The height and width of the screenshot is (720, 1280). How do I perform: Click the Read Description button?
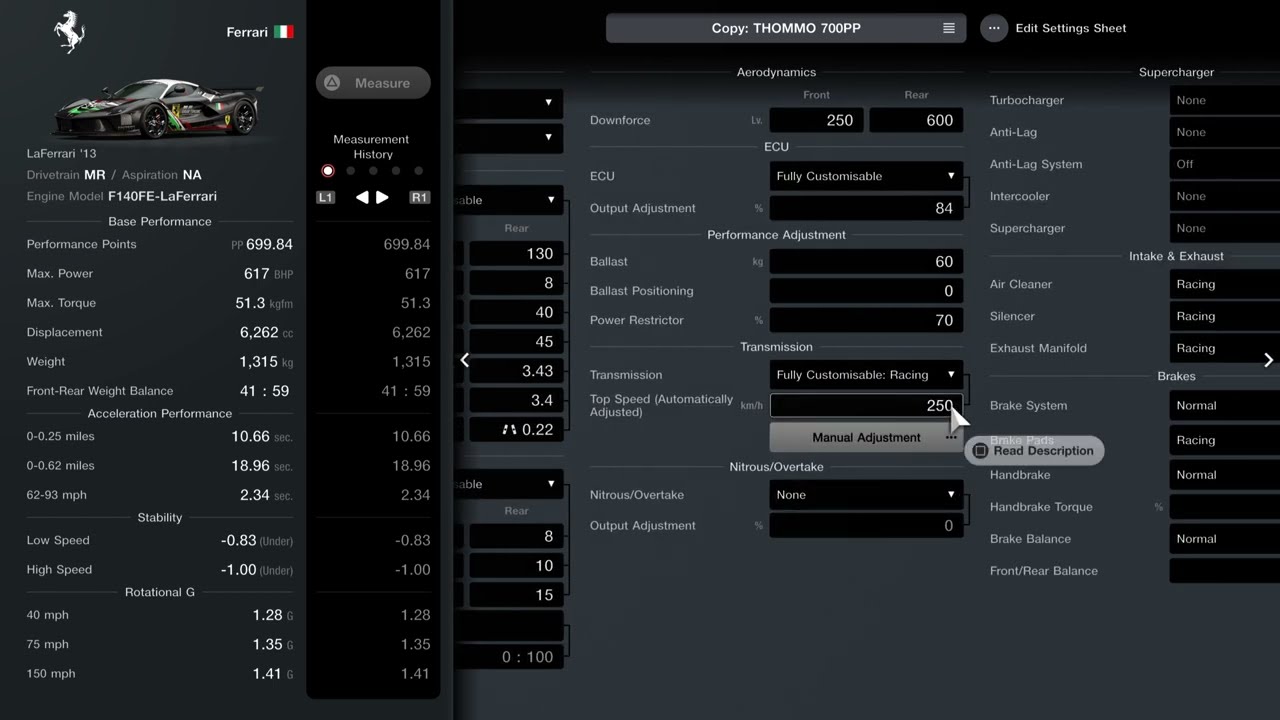[1034, 451]
